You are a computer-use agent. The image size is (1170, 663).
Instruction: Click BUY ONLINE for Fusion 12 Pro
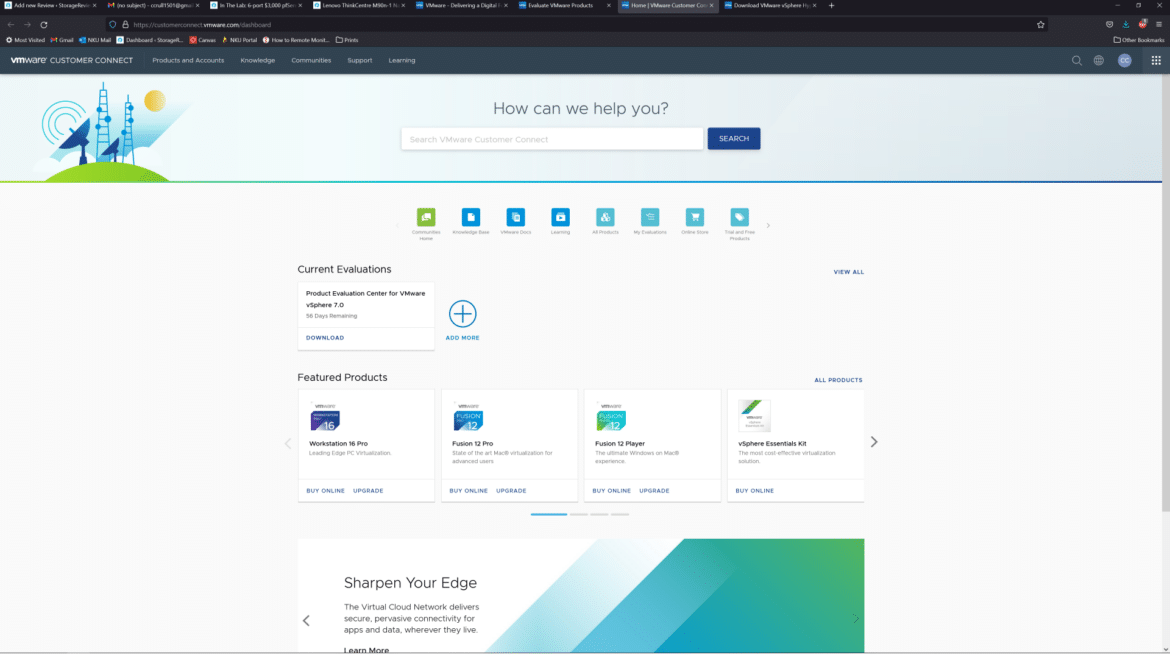(x=469, y=491)
